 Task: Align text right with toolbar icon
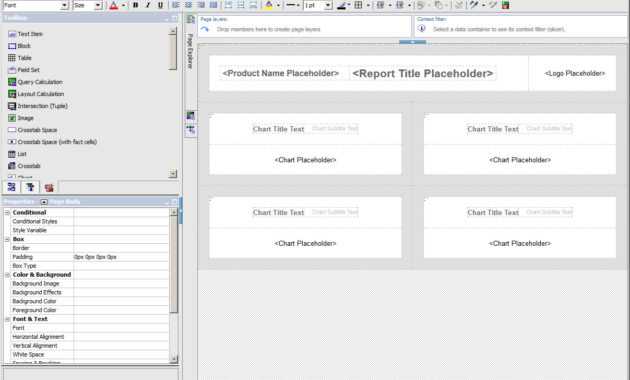201,5
